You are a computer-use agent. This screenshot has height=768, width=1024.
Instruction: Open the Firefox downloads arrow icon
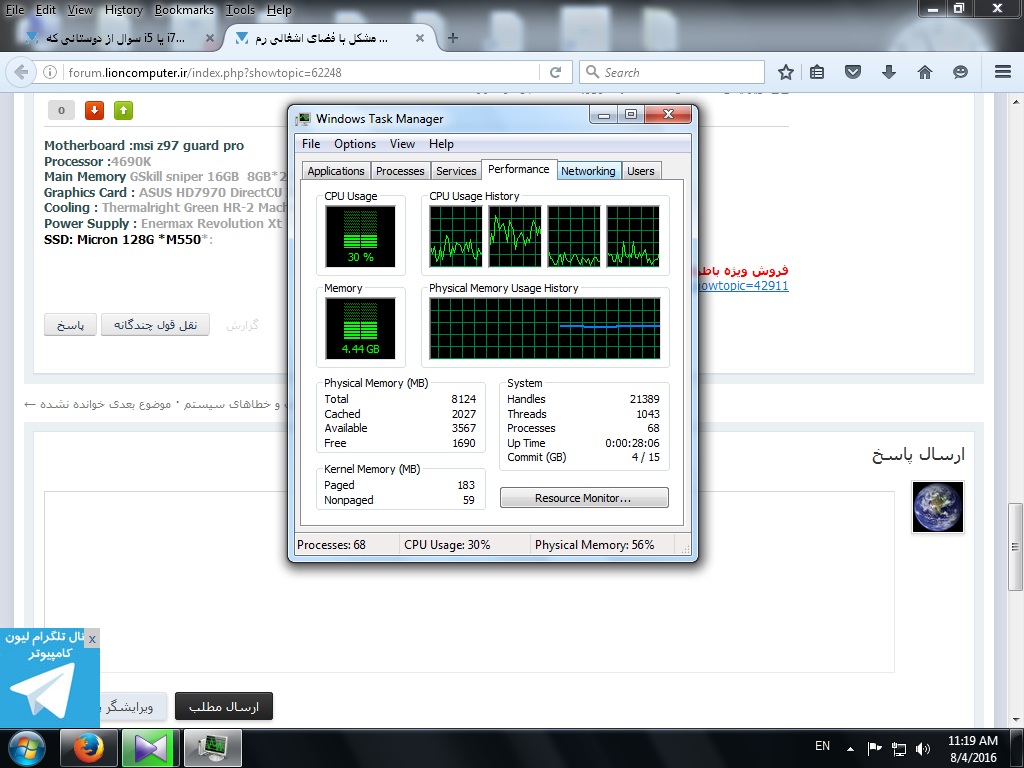888,72
